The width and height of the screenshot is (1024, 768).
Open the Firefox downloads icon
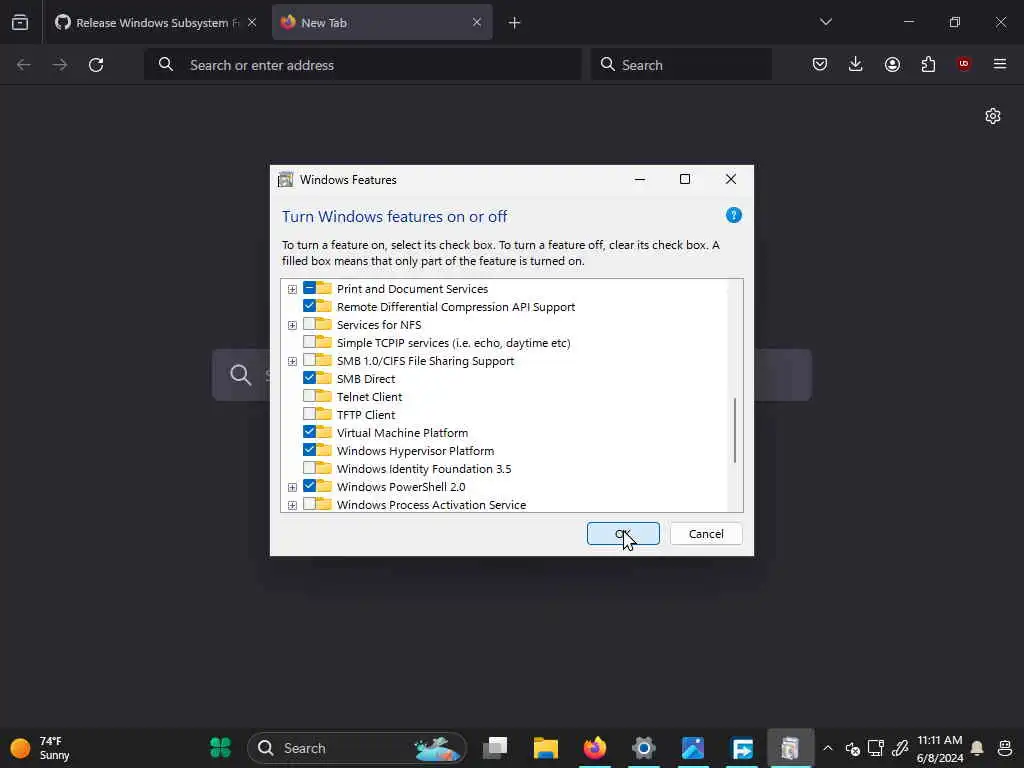click(x=856, y=64)
